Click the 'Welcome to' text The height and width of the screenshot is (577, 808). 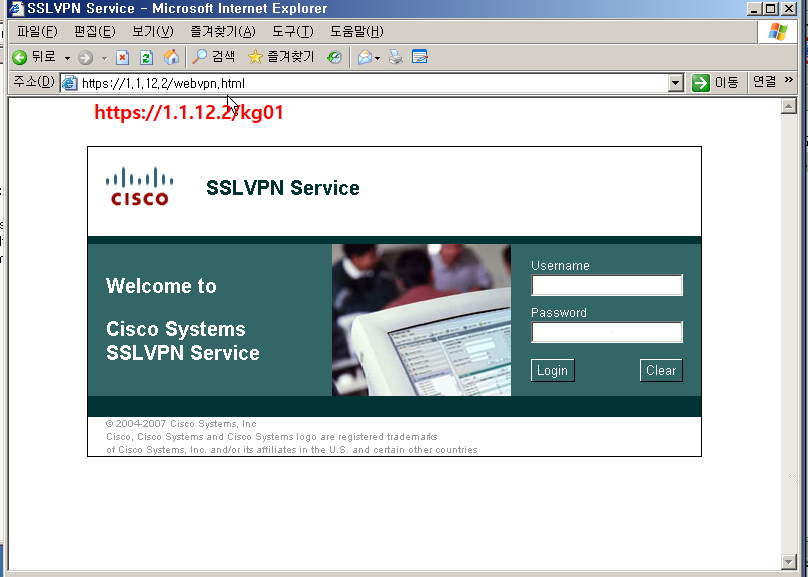pyautogui.click(x=161, y=286)
